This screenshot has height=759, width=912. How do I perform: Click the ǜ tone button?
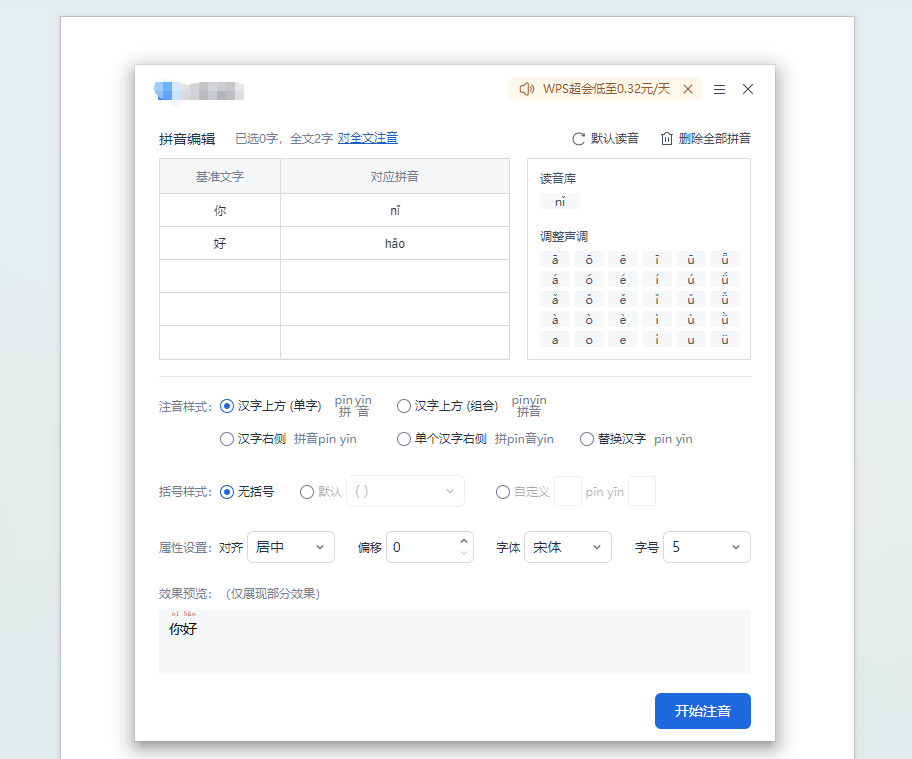[725, 319]
